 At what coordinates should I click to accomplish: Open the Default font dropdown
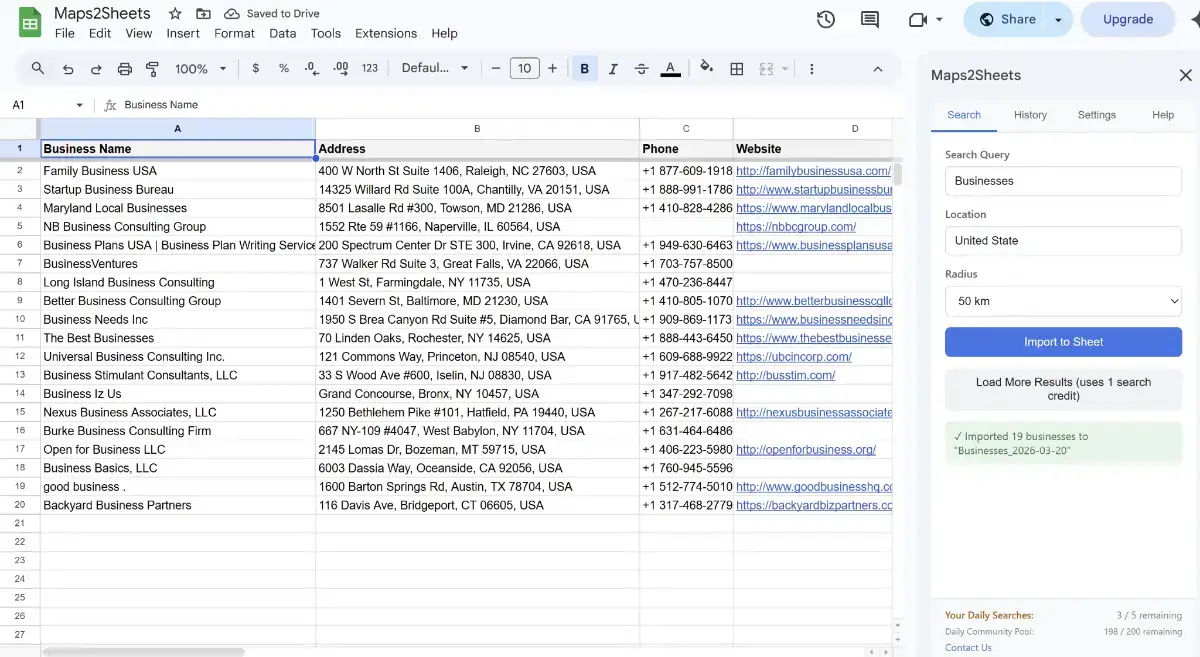point(435,69)
